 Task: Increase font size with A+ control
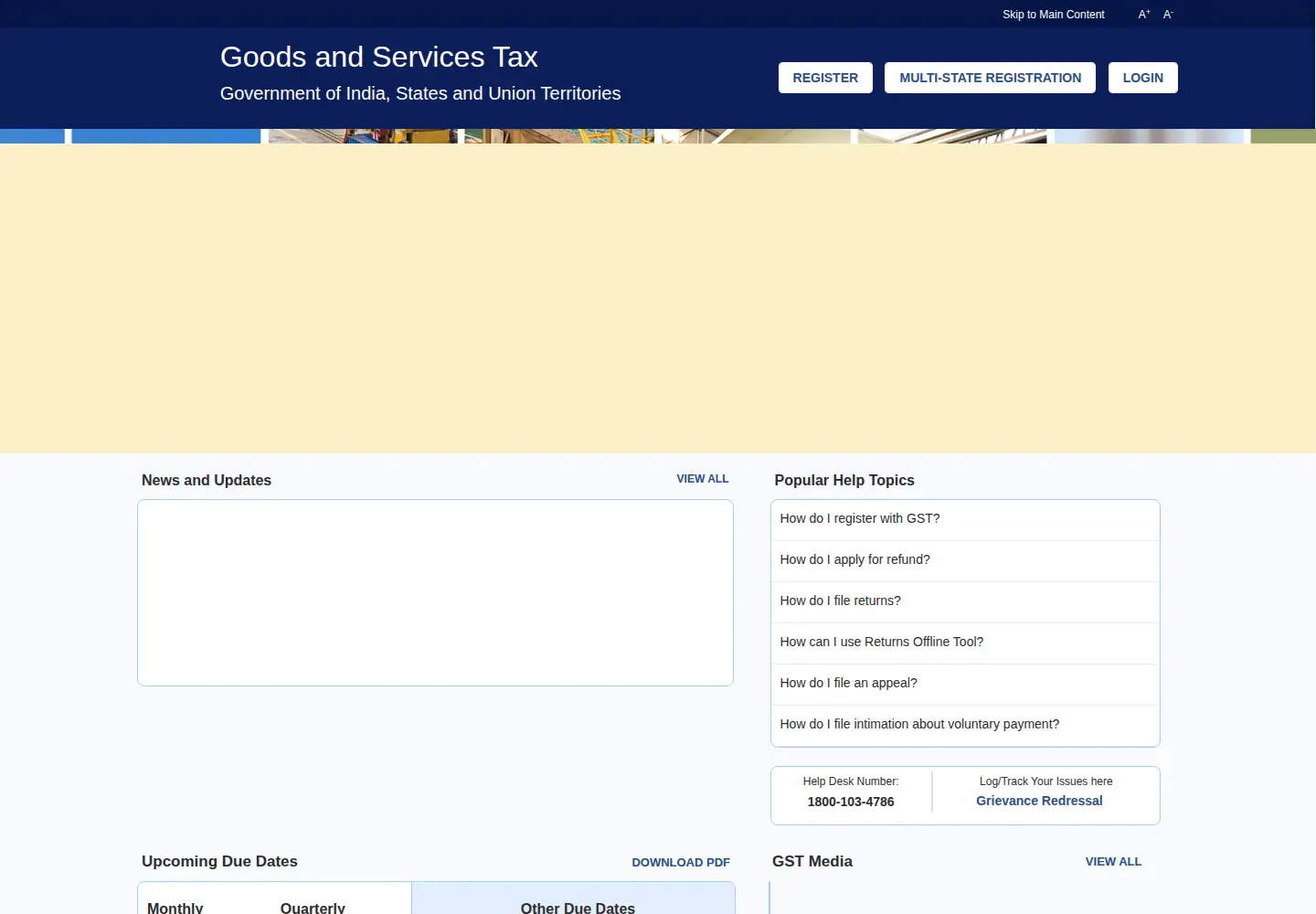(1144, 15)
